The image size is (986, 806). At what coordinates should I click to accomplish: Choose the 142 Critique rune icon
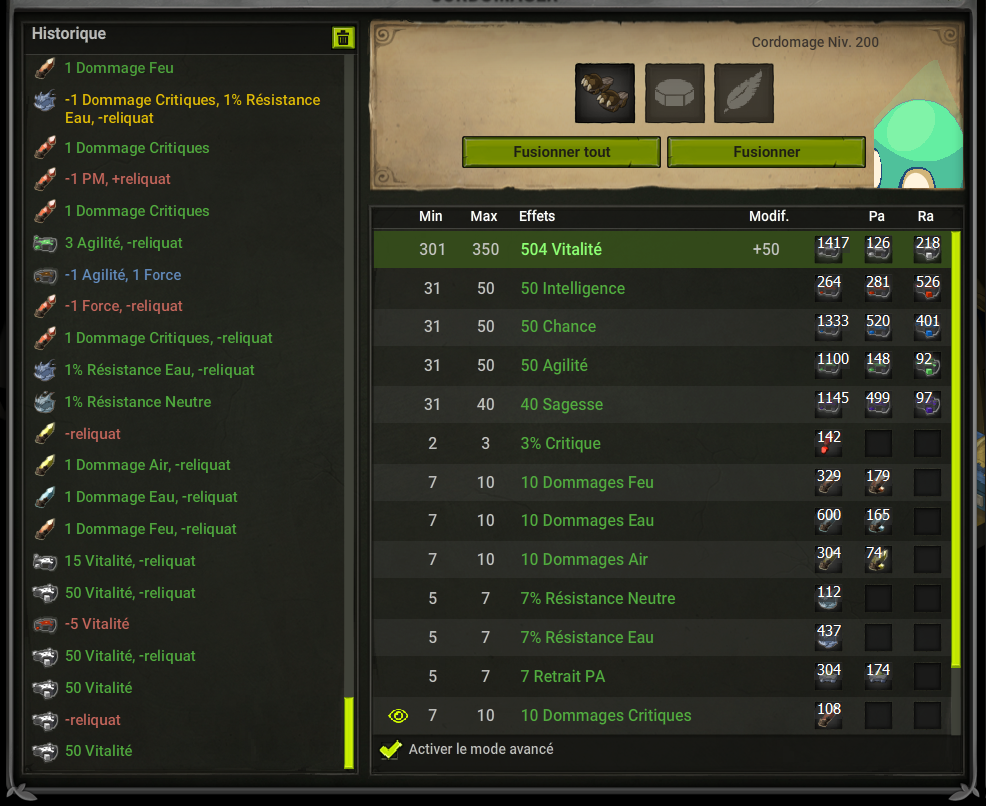coord(829,443)
